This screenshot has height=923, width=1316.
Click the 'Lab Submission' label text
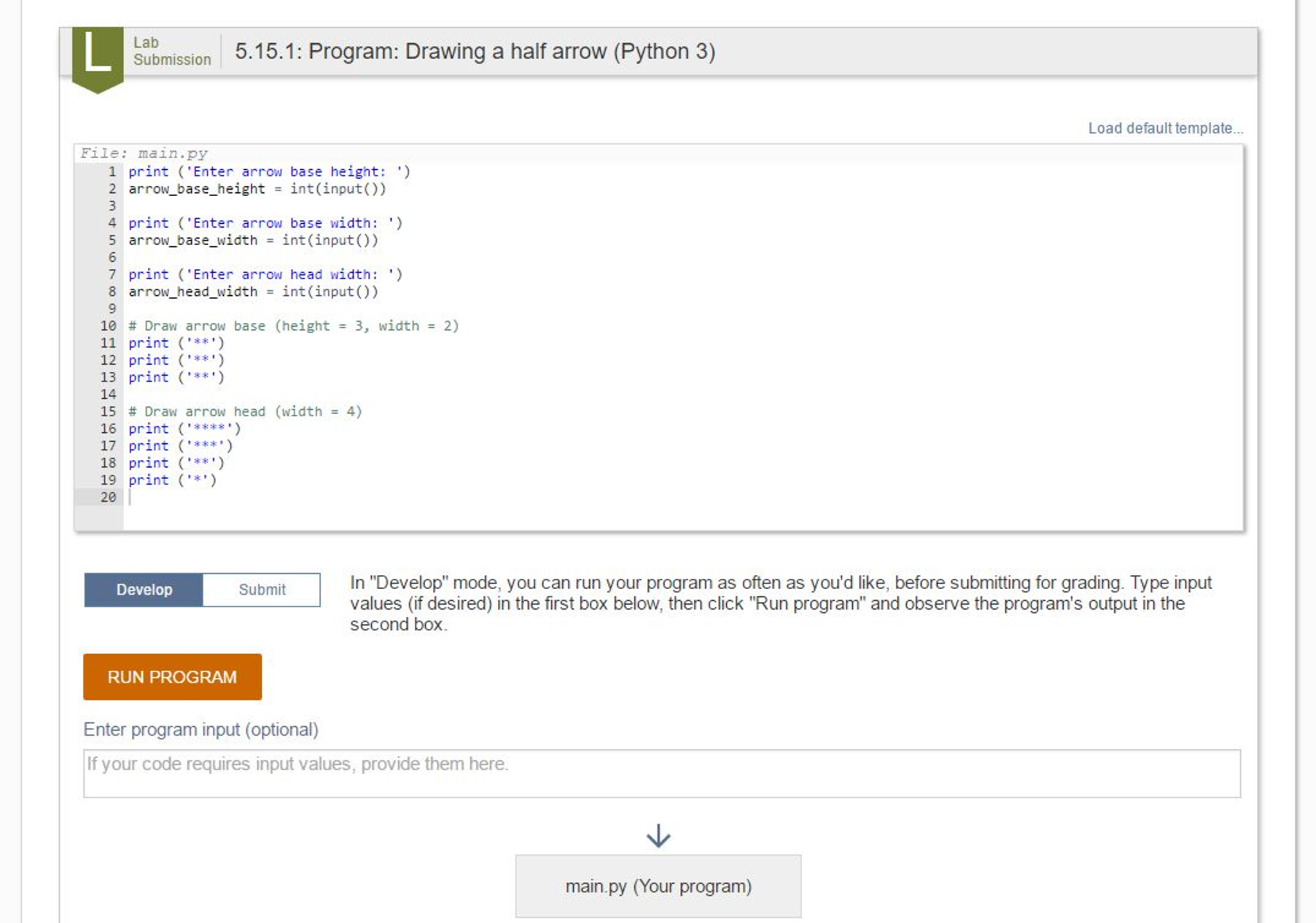172,51
